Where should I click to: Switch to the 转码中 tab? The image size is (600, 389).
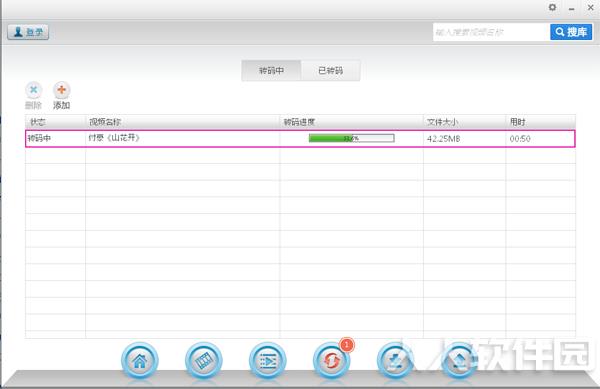point(271,70)
